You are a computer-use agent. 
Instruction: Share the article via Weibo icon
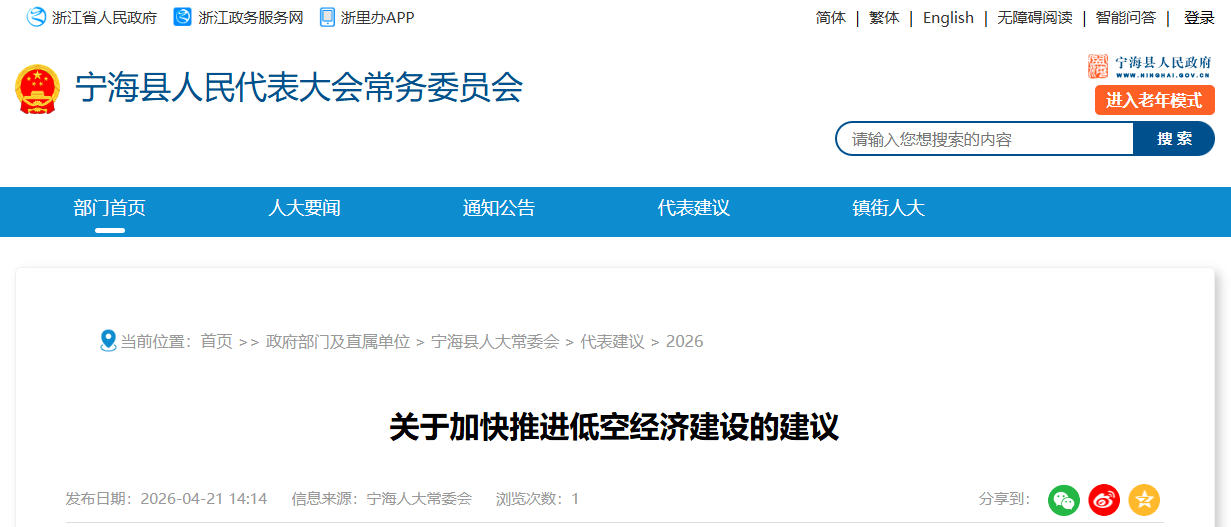pyautogui.click(x=1104, y=500)
